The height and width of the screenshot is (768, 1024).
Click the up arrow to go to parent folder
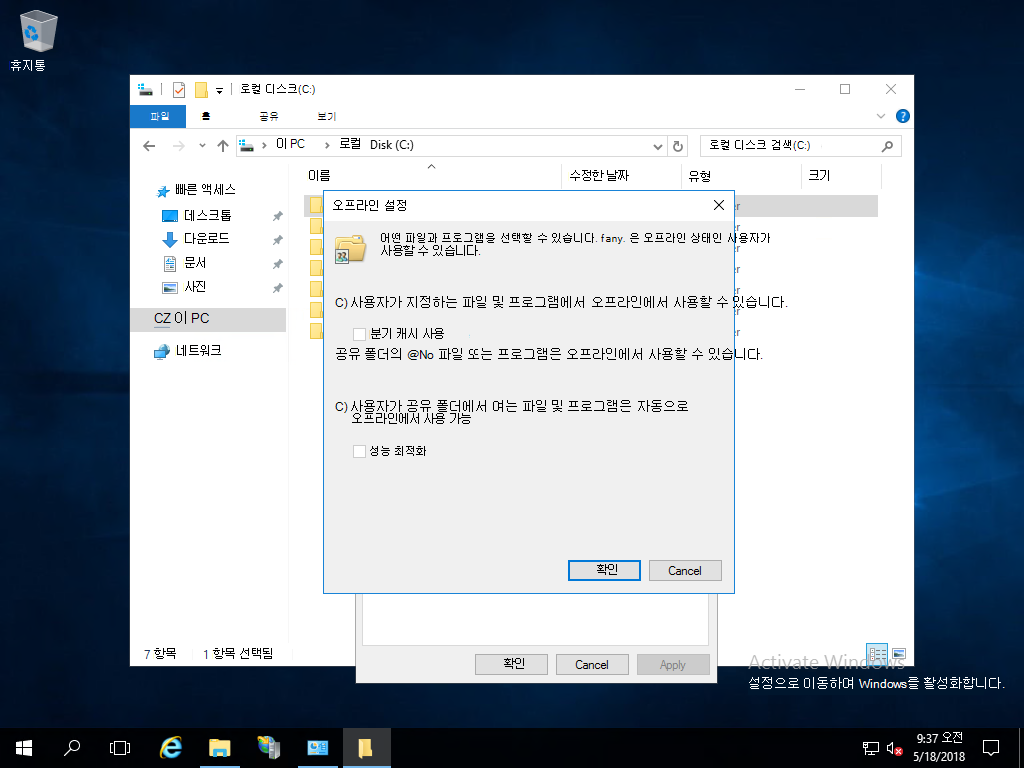[x=222, y=146]
